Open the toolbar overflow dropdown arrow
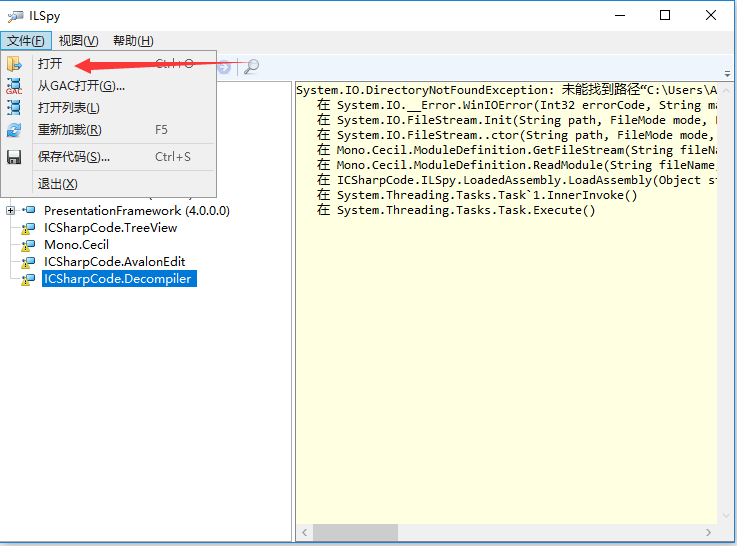The width and height of the screenshot is (737, 546). (729, 66)
